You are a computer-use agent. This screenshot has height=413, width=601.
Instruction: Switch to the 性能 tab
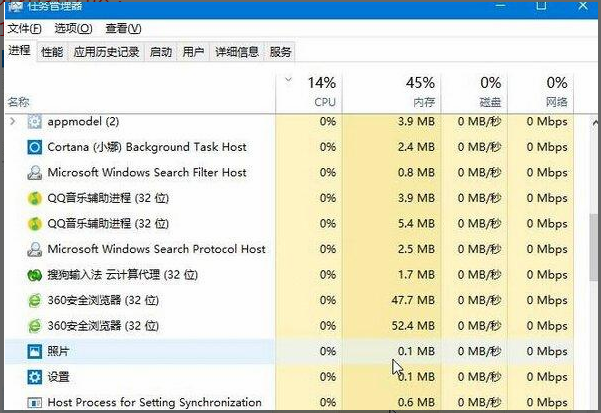point(52,52)
